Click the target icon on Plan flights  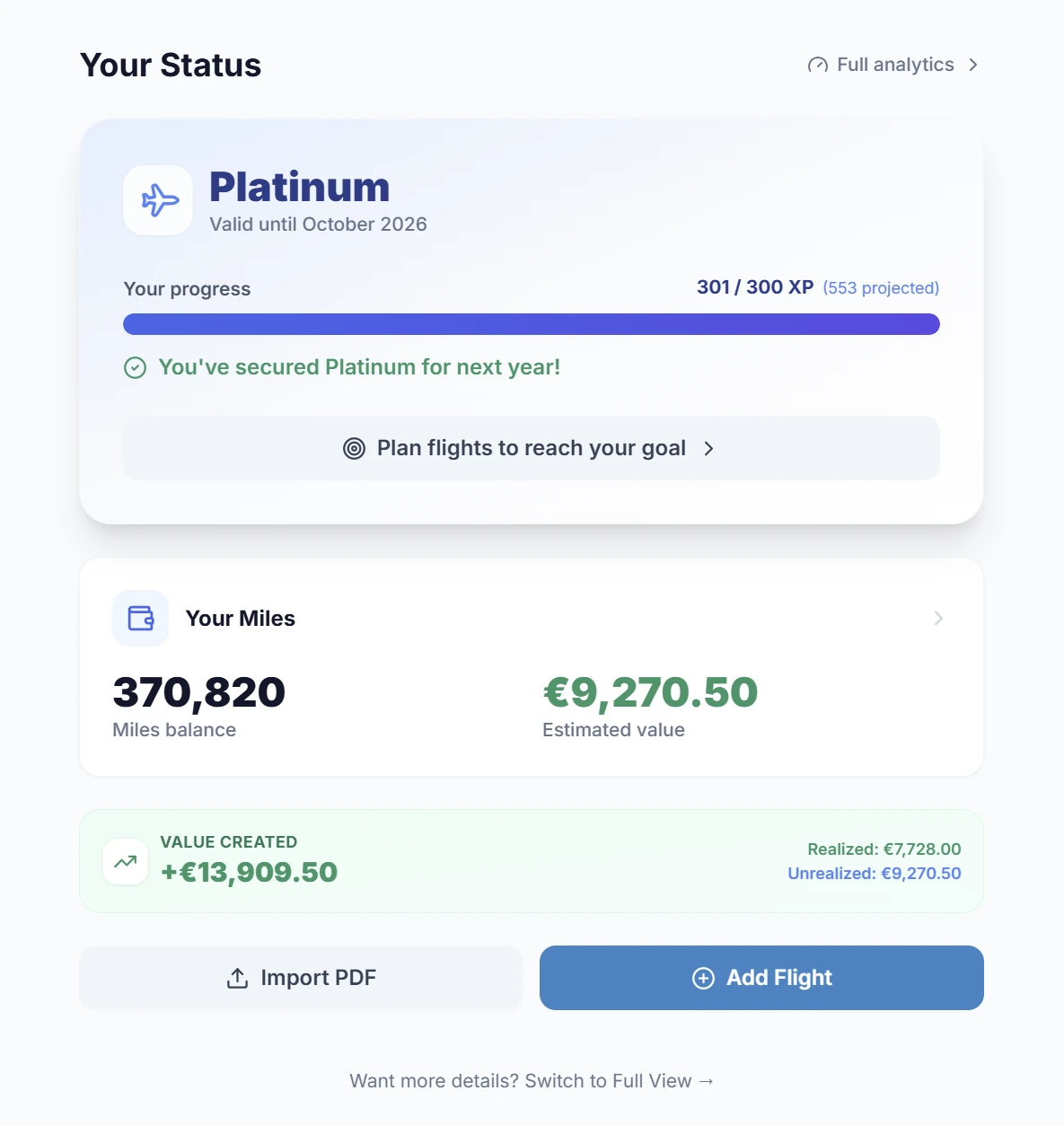point(355,449)
